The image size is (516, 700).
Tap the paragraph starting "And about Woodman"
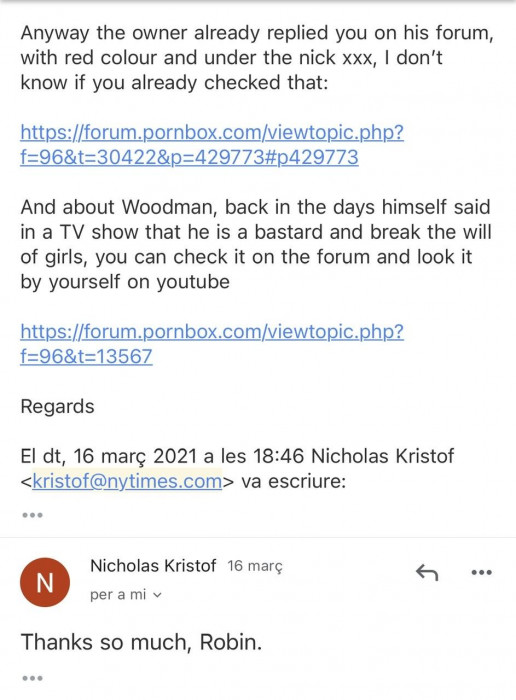pyautogui.click(x=256, y=244)
